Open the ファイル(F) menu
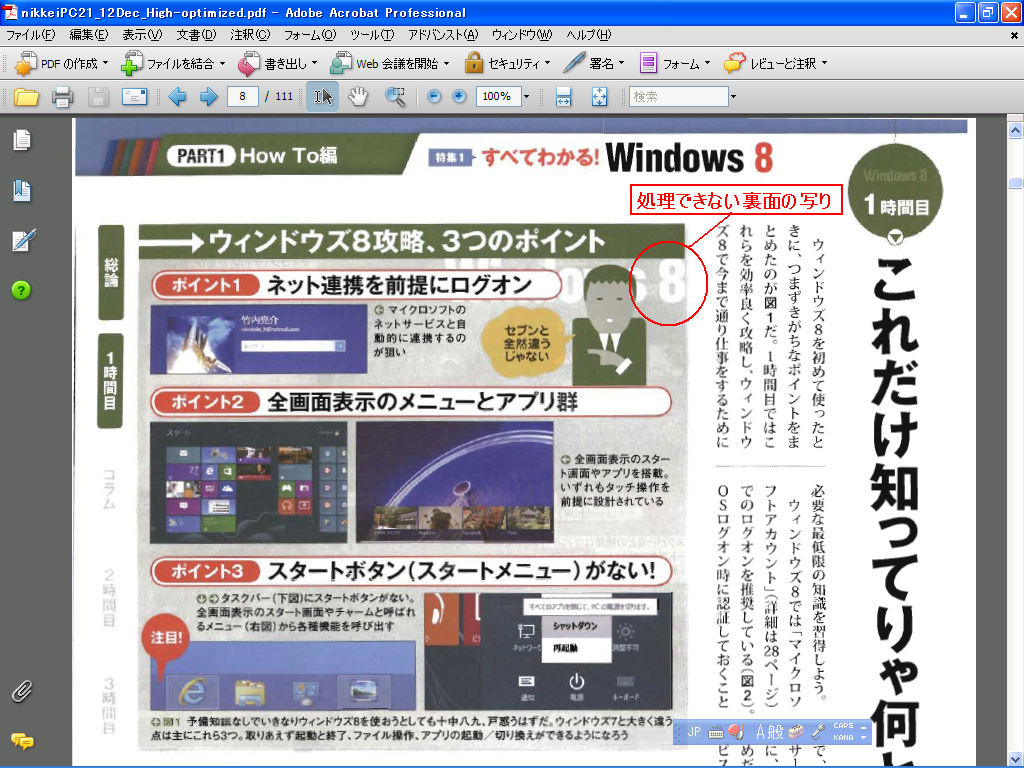1024x768 pixels. click(31, 35)
